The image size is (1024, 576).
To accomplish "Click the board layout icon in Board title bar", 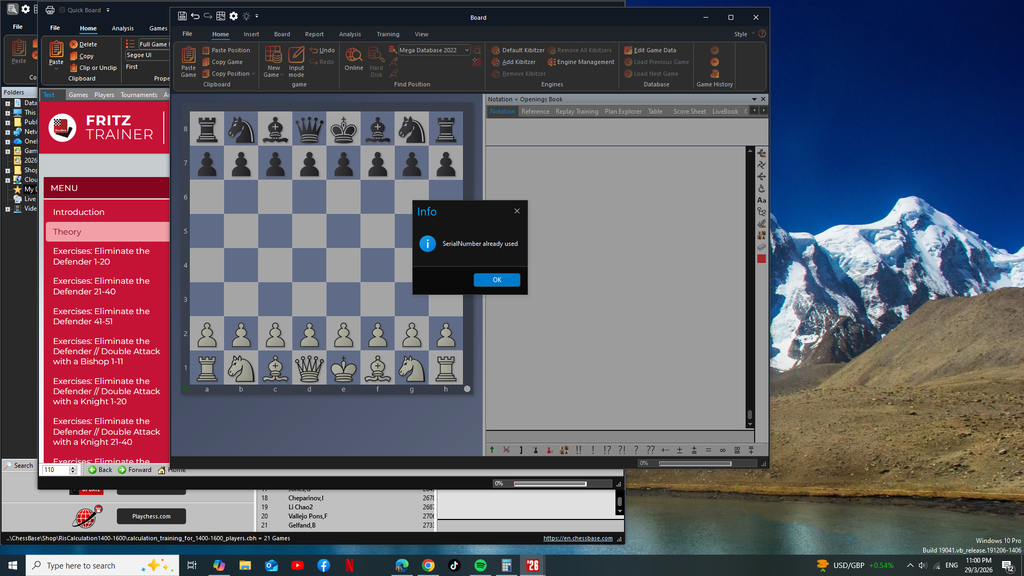I will pos(221,16).
